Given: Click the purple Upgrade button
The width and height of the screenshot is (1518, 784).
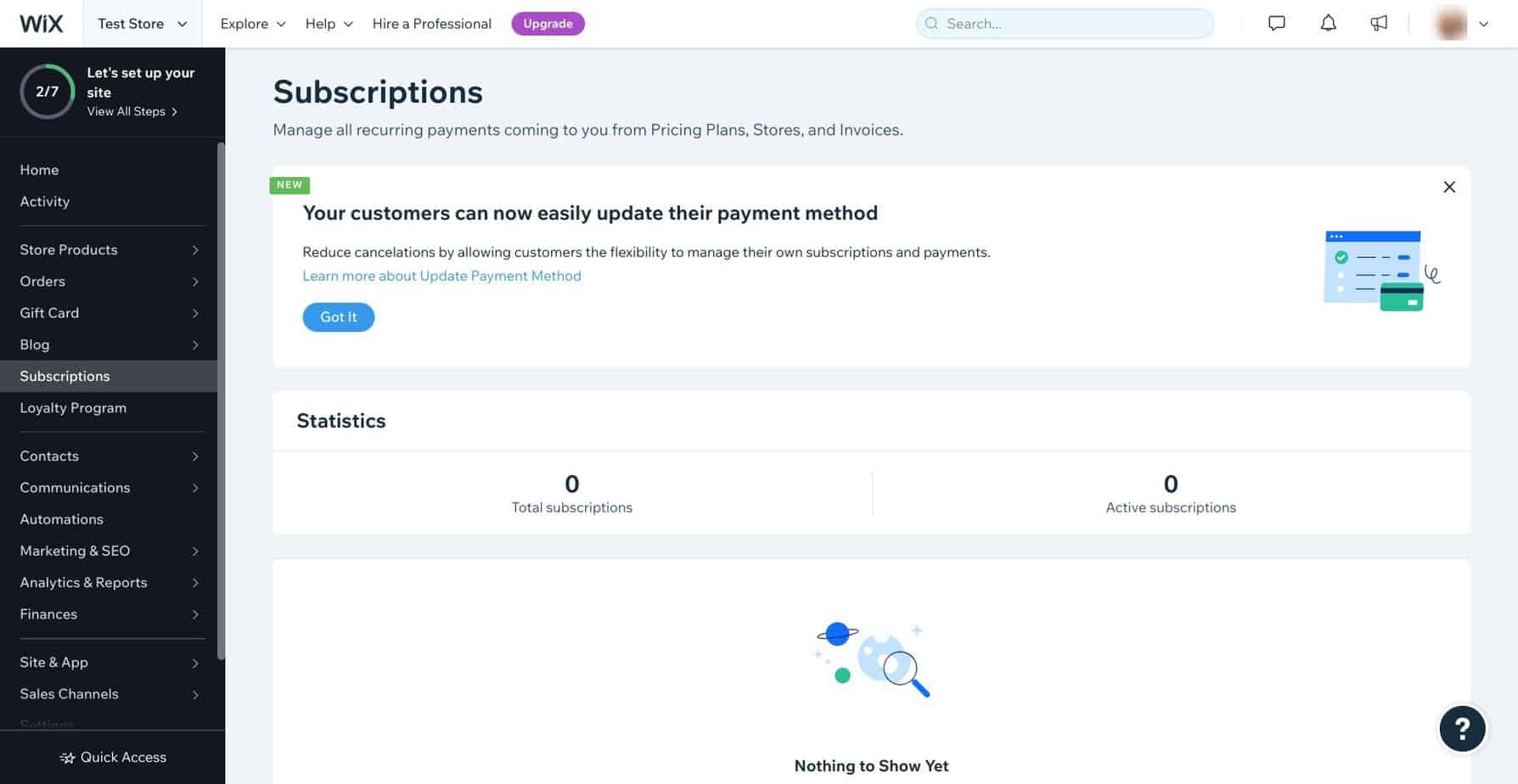Looking at the screenshot, I should (x=548, y=24).
